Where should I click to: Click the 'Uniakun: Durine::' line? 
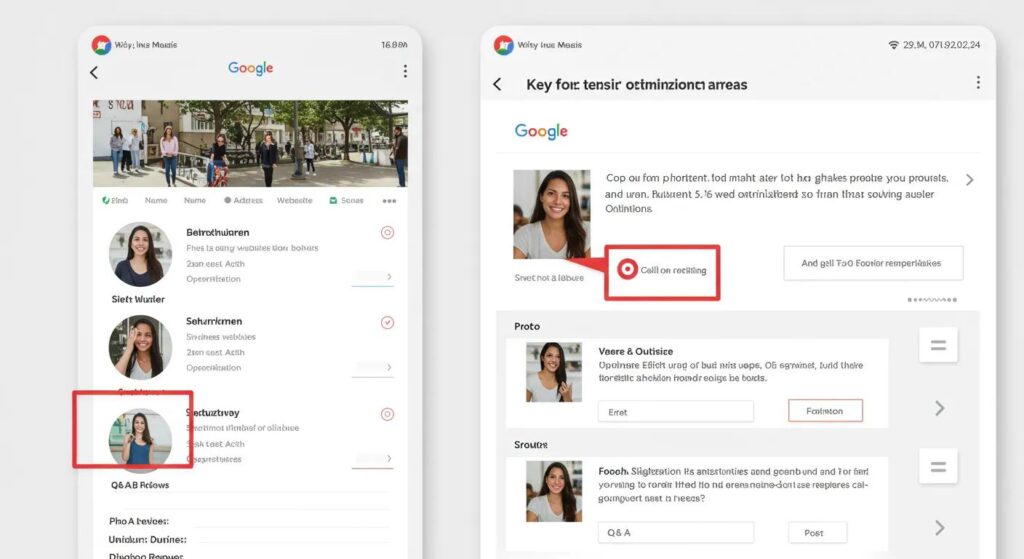(x=148, y=539)
